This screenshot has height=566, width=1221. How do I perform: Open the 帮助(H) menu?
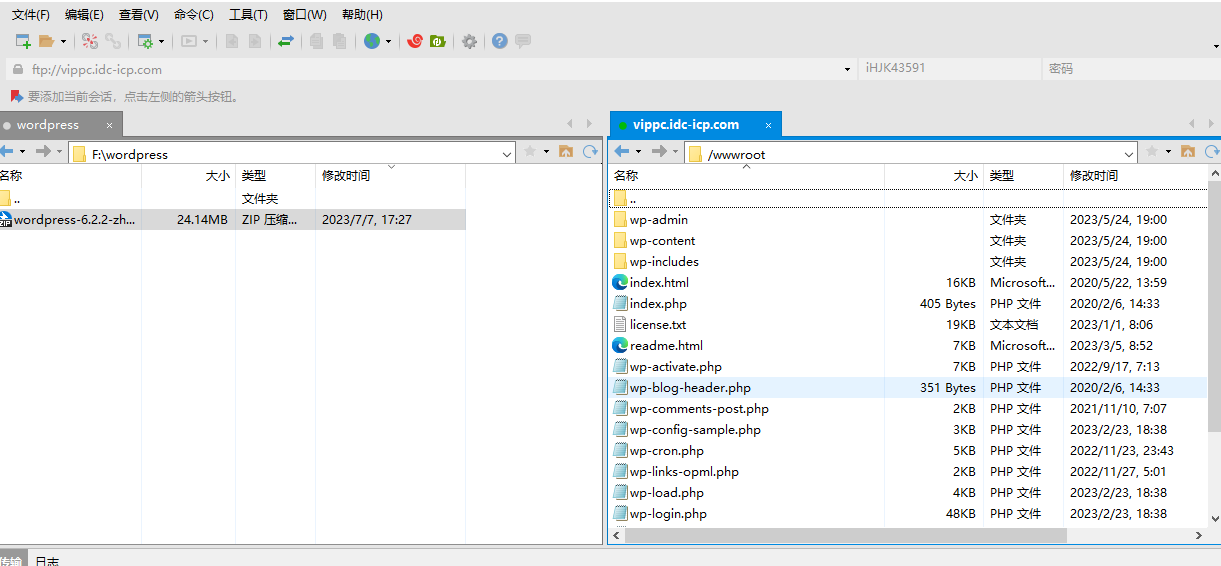(362, 15)
